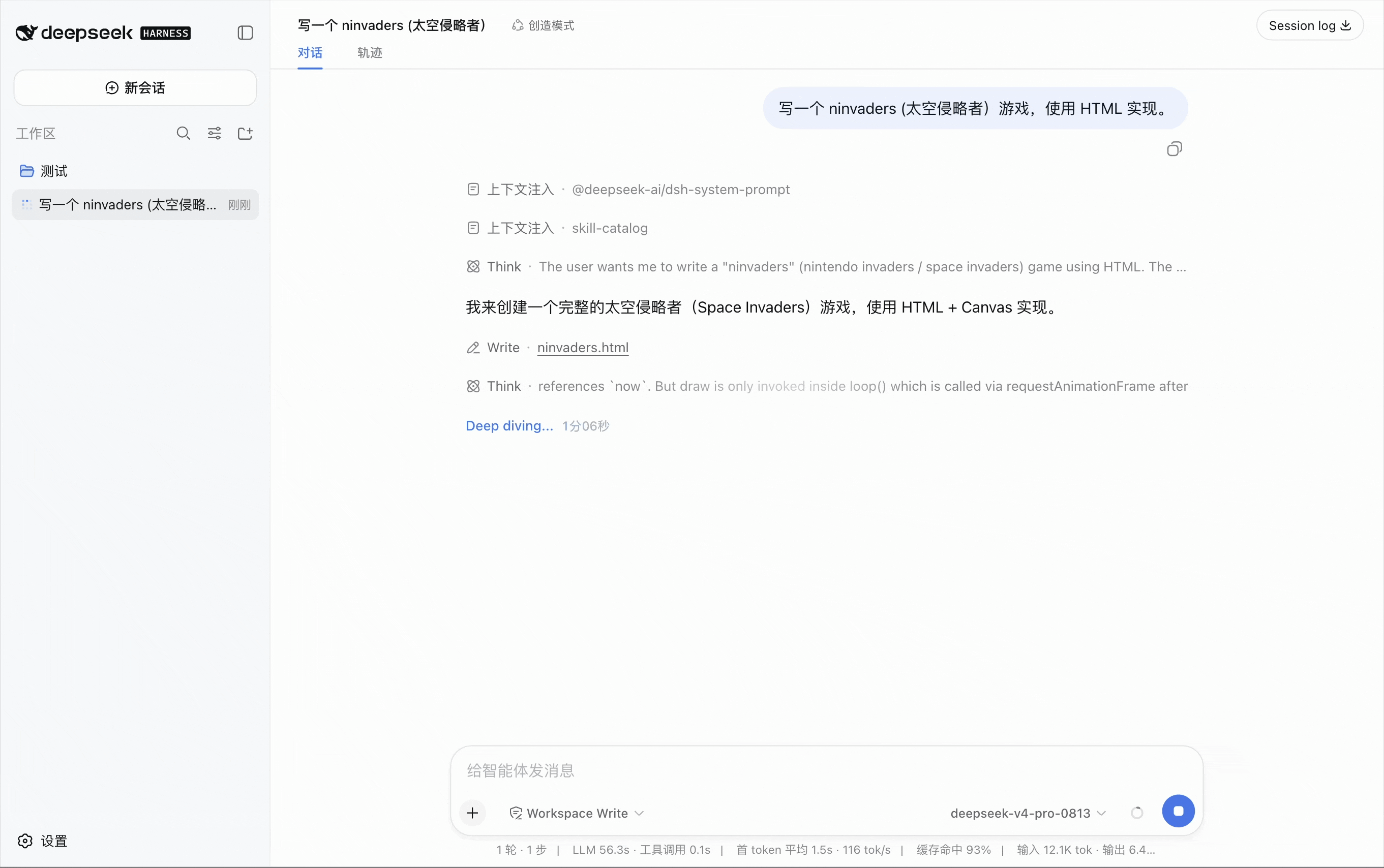1384x868 pixels.
Task: Add attachment with plus button
Action: tap(473, 813)
